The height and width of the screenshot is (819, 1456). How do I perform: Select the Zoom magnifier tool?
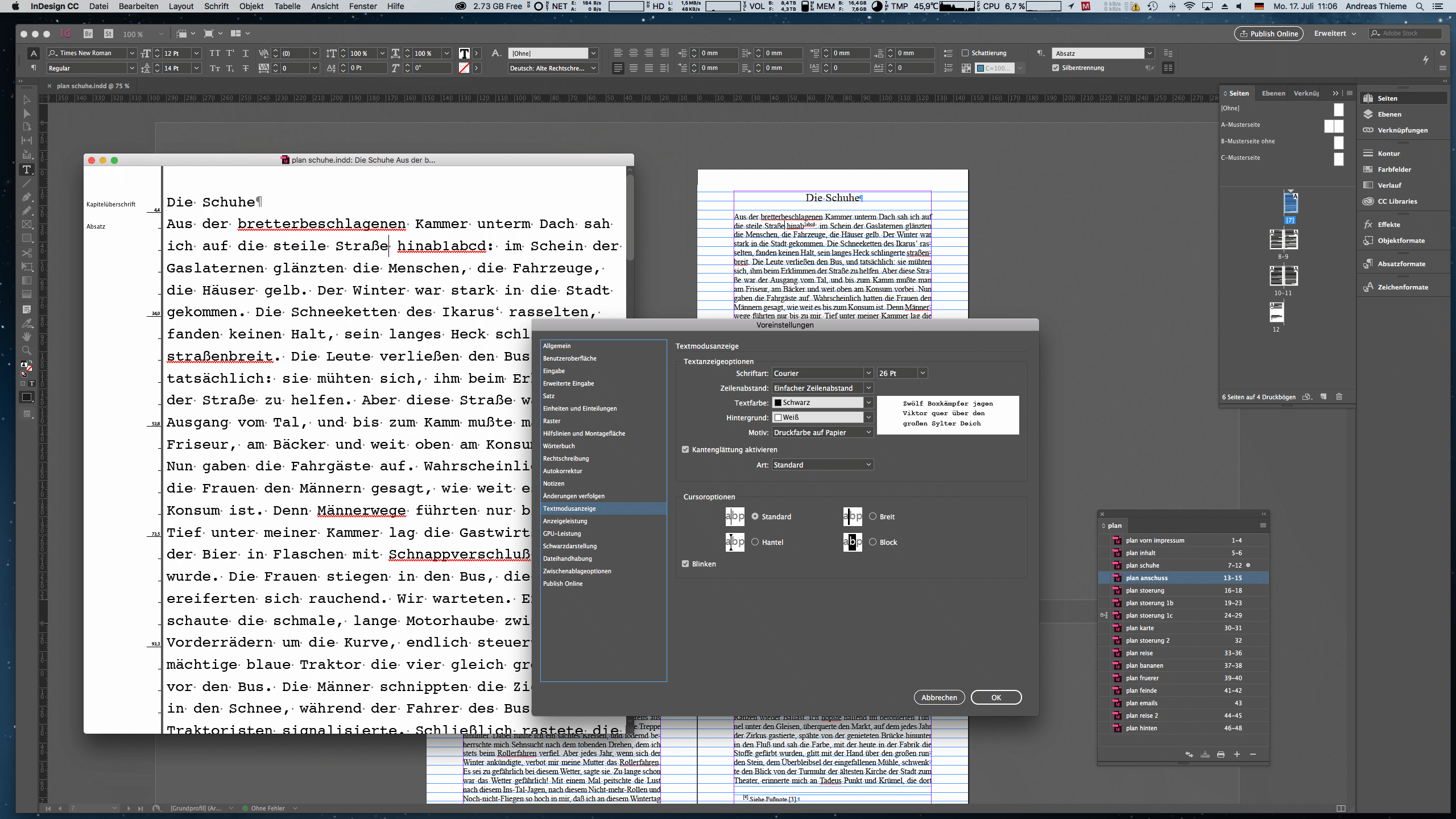[27, 350]
